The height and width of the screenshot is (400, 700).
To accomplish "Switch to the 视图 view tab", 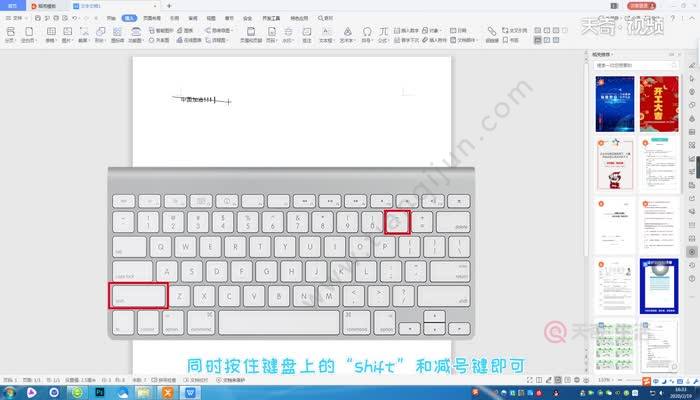I will (211, 18).
